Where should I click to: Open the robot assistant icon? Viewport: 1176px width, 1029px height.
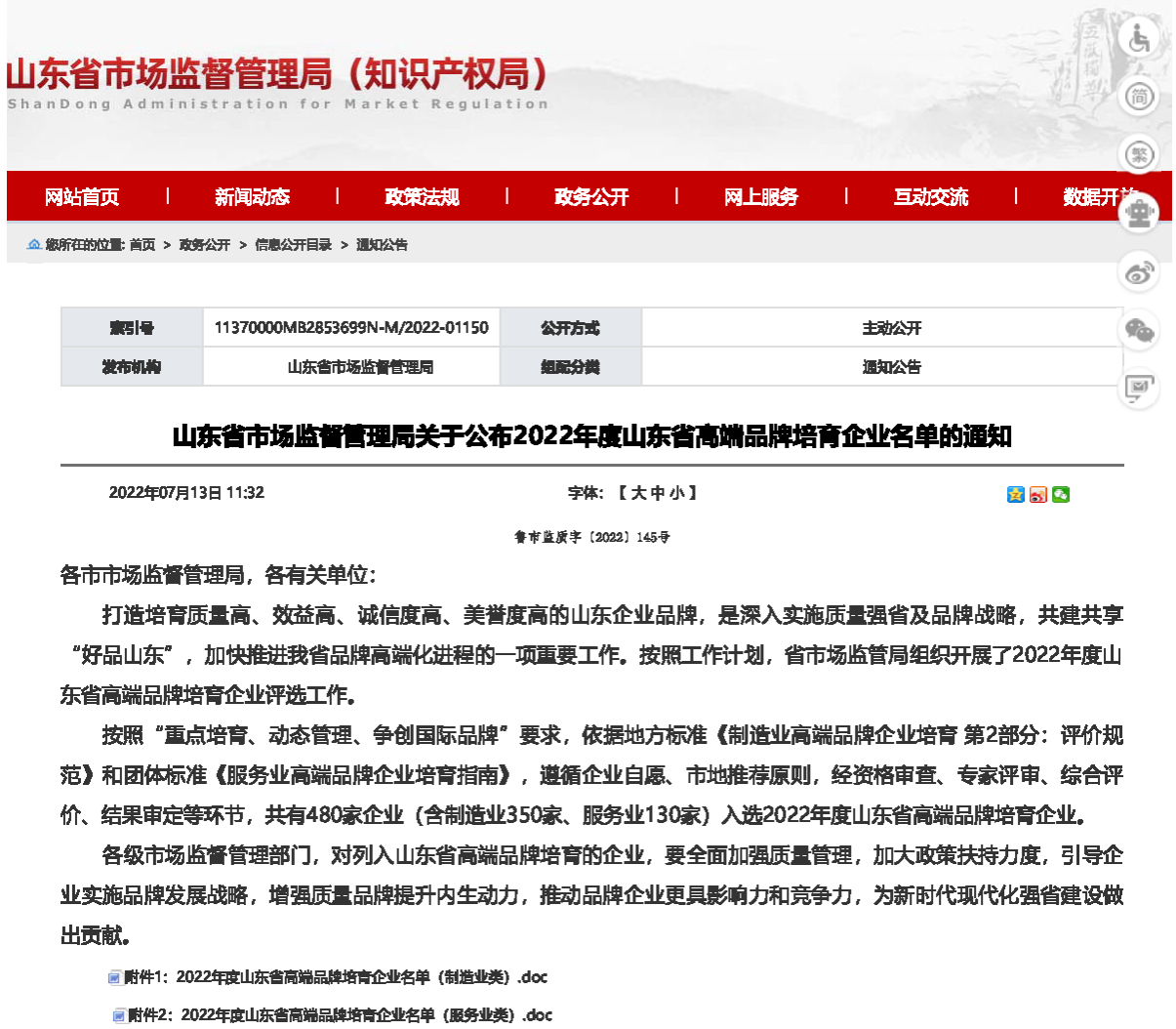pyautogui.click(x=1138, y=213)
